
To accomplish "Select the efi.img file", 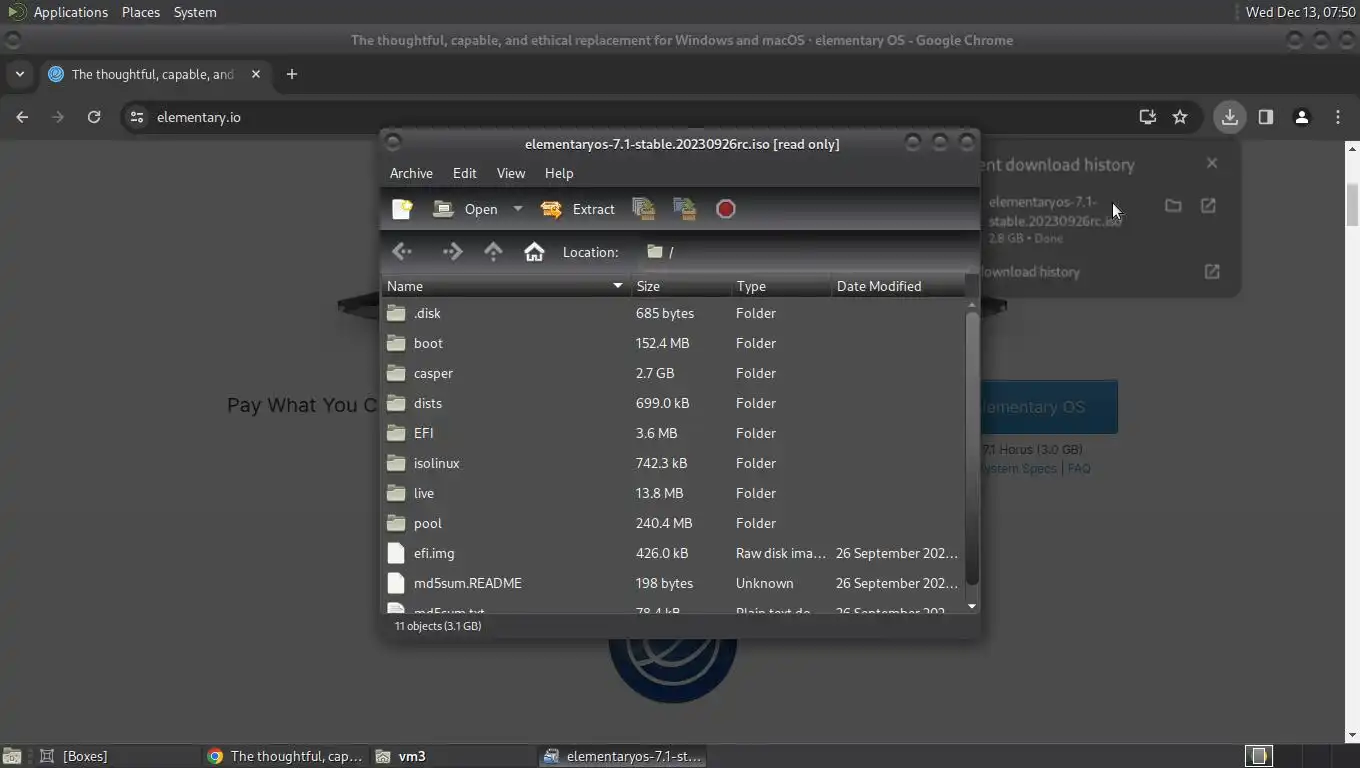I will 672,553.
